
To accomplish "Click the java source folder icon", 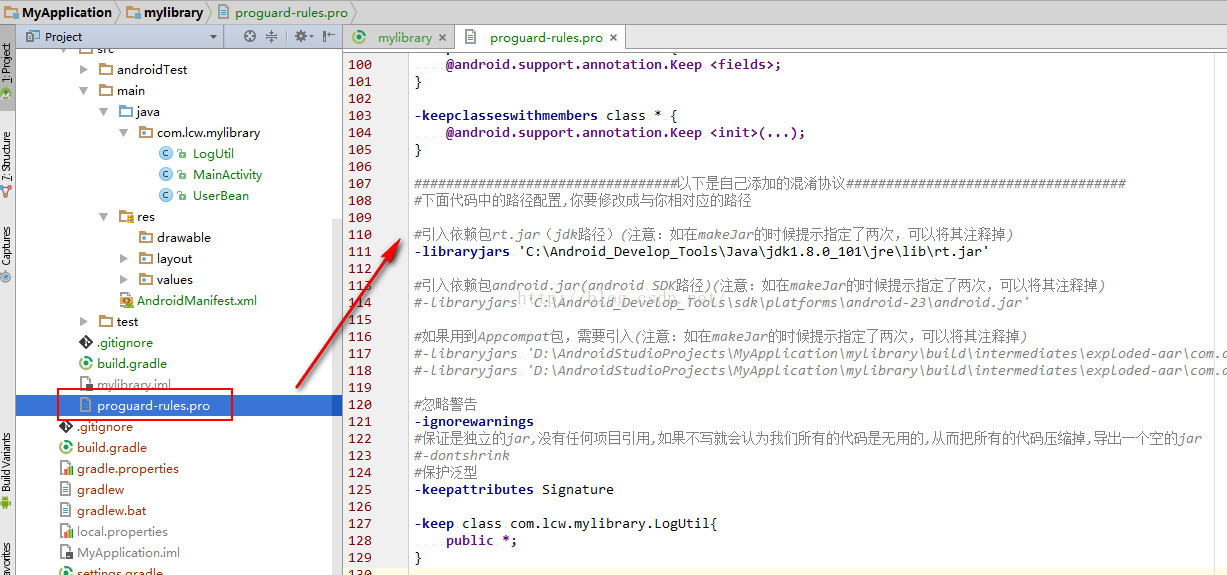I will 126,111.
